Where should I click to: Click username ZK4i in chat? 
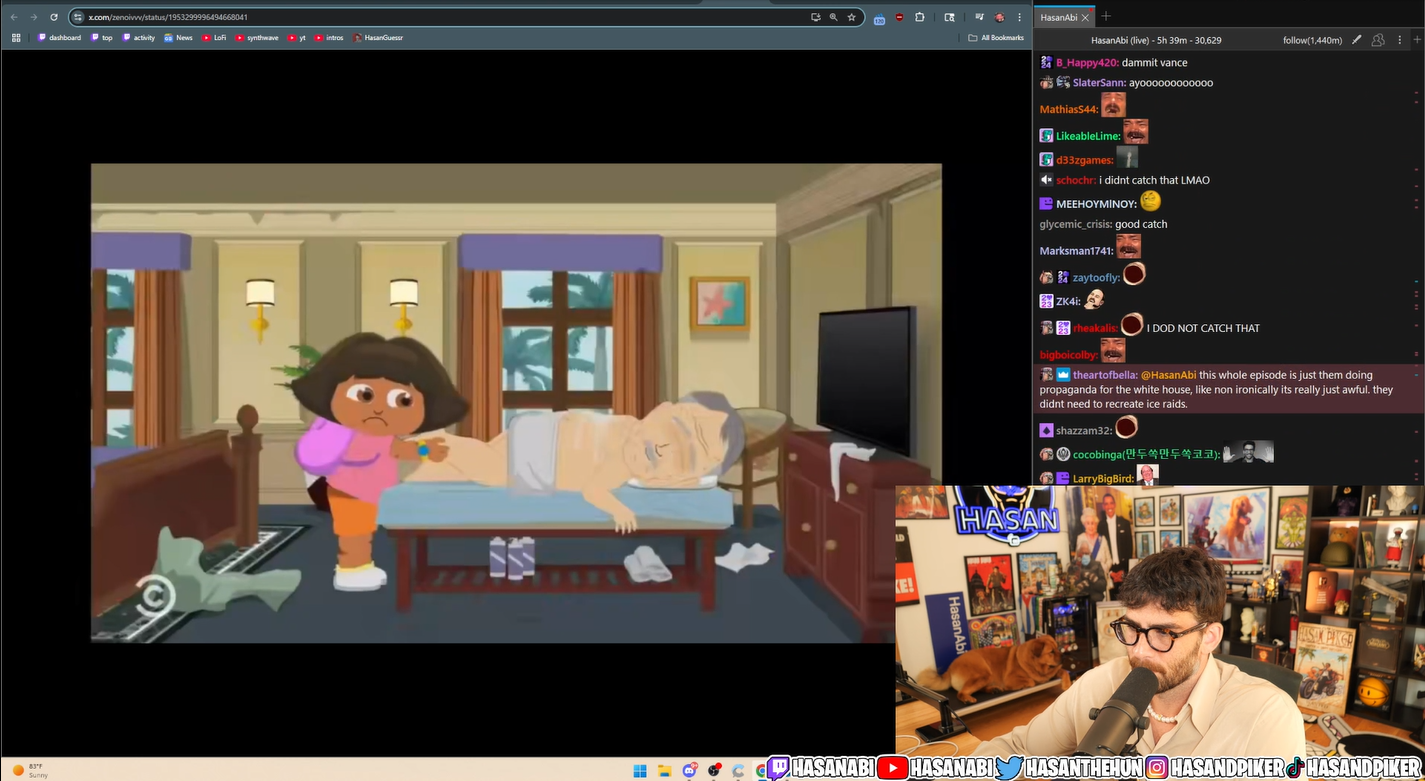(x=1068, y=302)
